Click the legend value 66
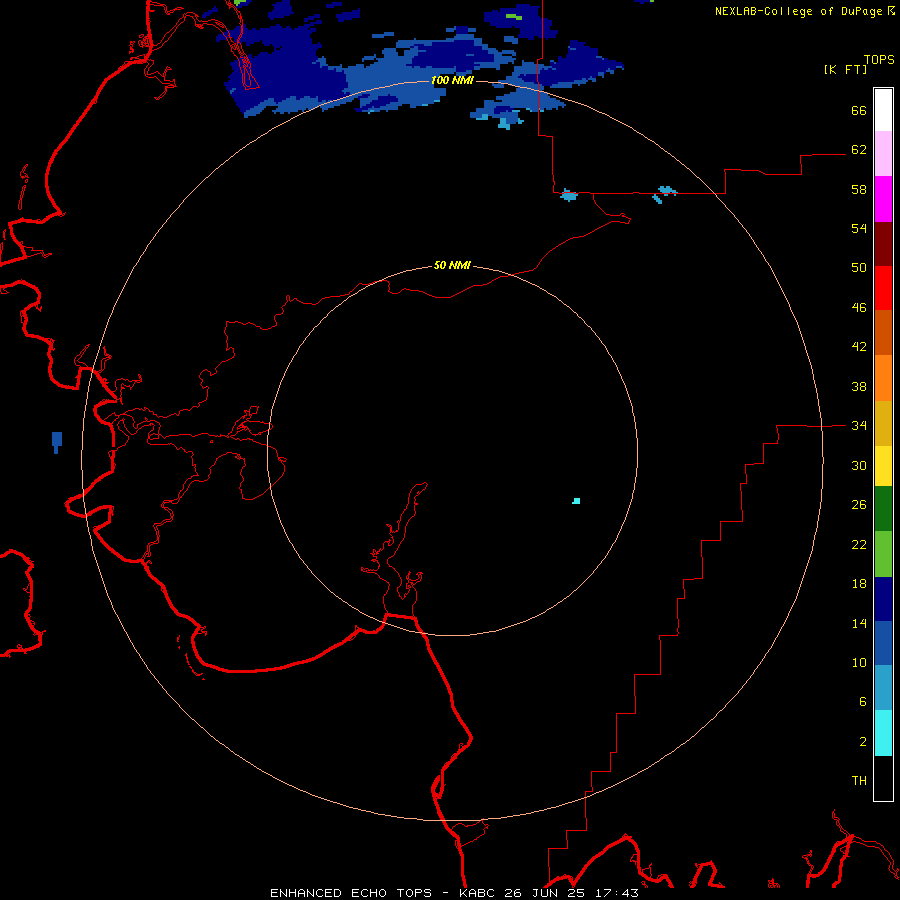This screenshot has width=900, height=900. [x=859, y=110]
